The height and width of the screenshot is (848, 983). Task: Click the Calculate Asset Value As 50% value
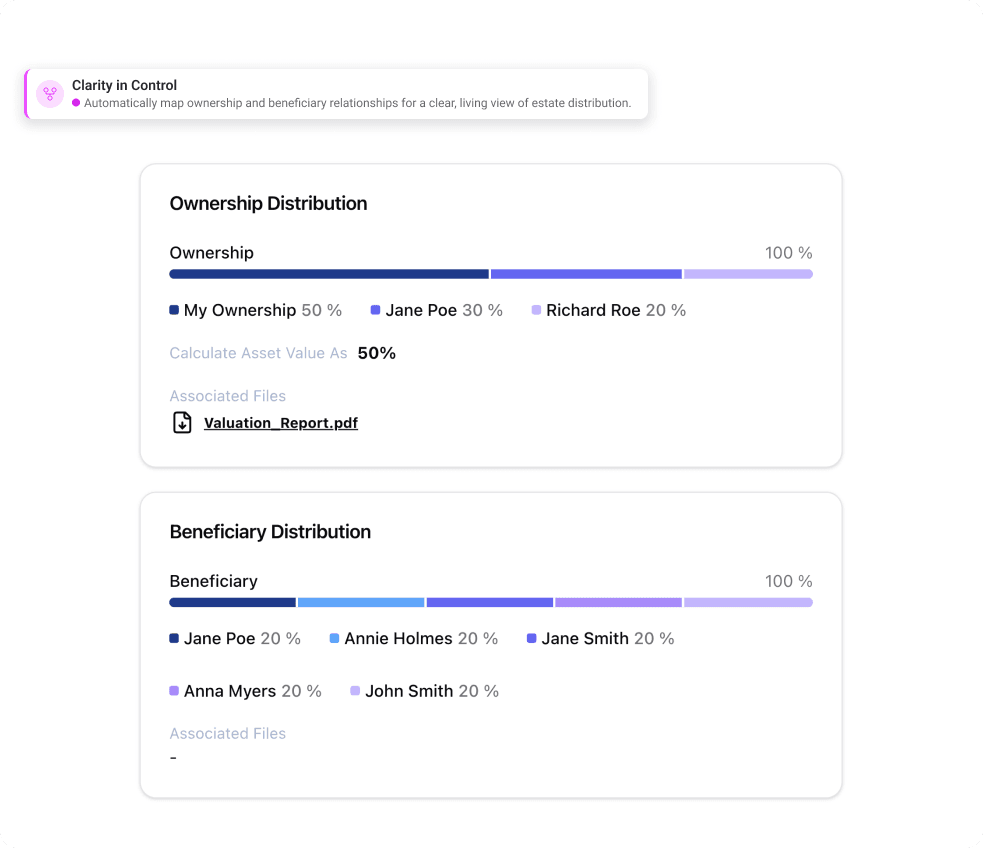(x=377, y=353)
